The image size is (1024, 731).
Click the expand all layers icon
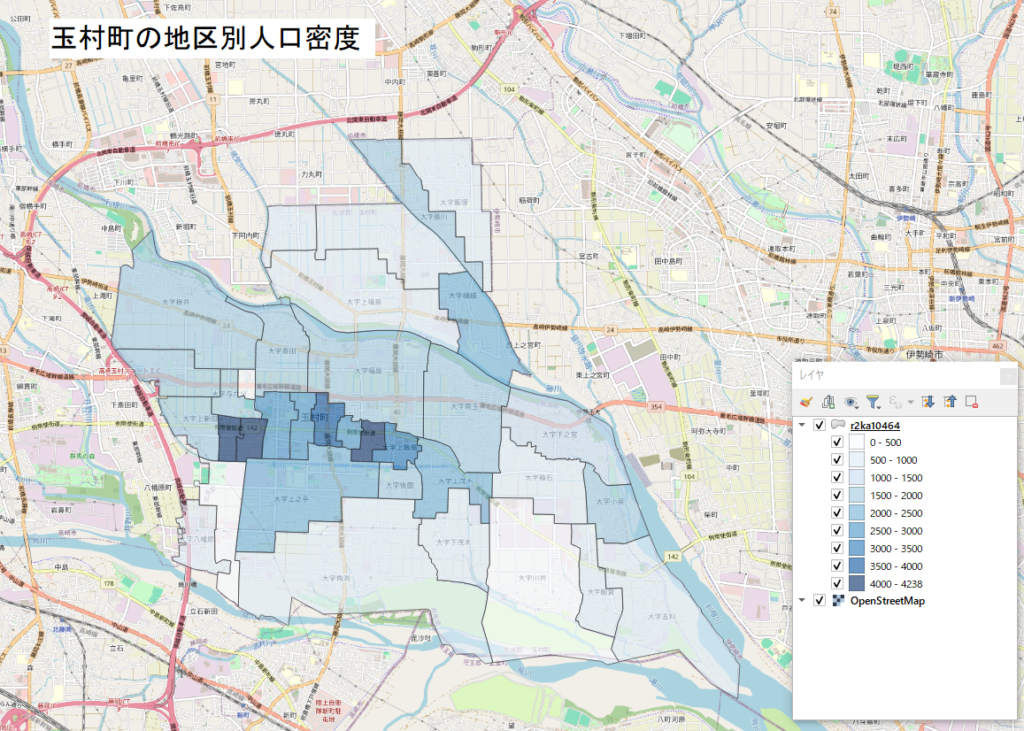click(x=929, y=402)
